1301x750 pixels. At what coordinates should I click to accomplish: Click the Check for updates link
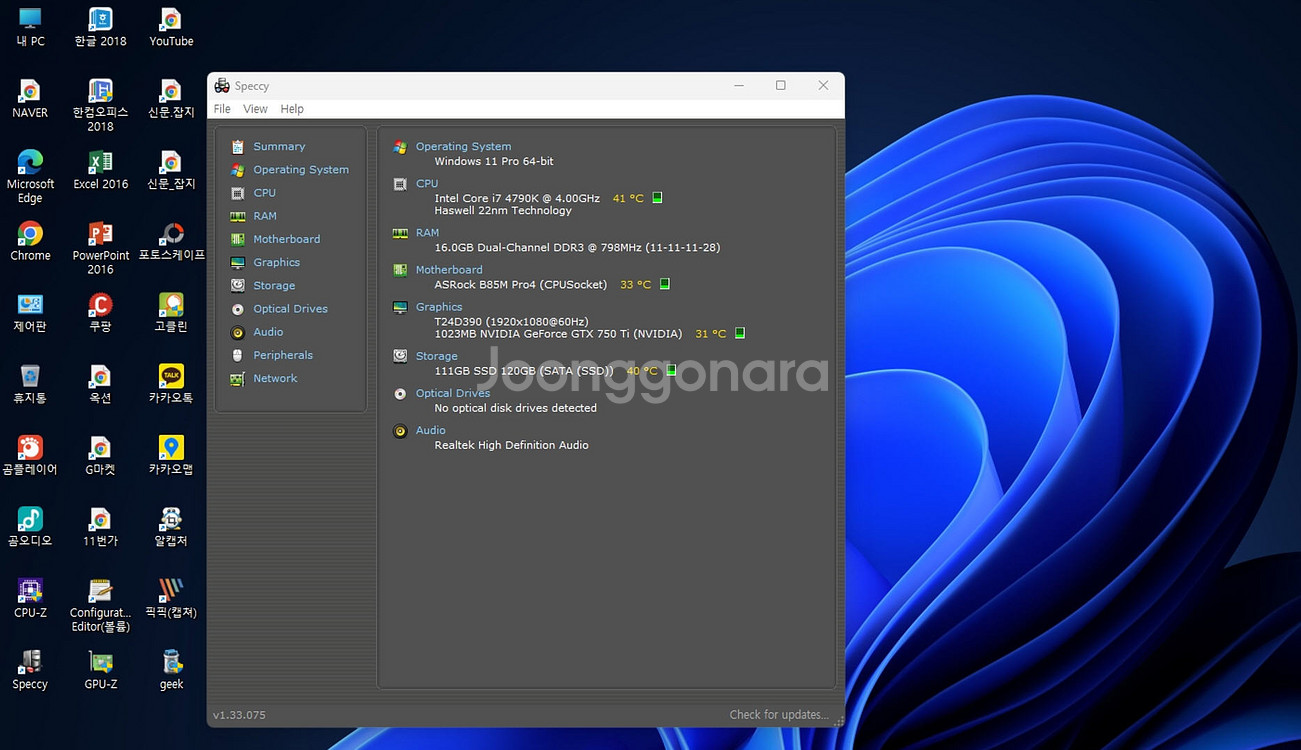tap(778, 715)
